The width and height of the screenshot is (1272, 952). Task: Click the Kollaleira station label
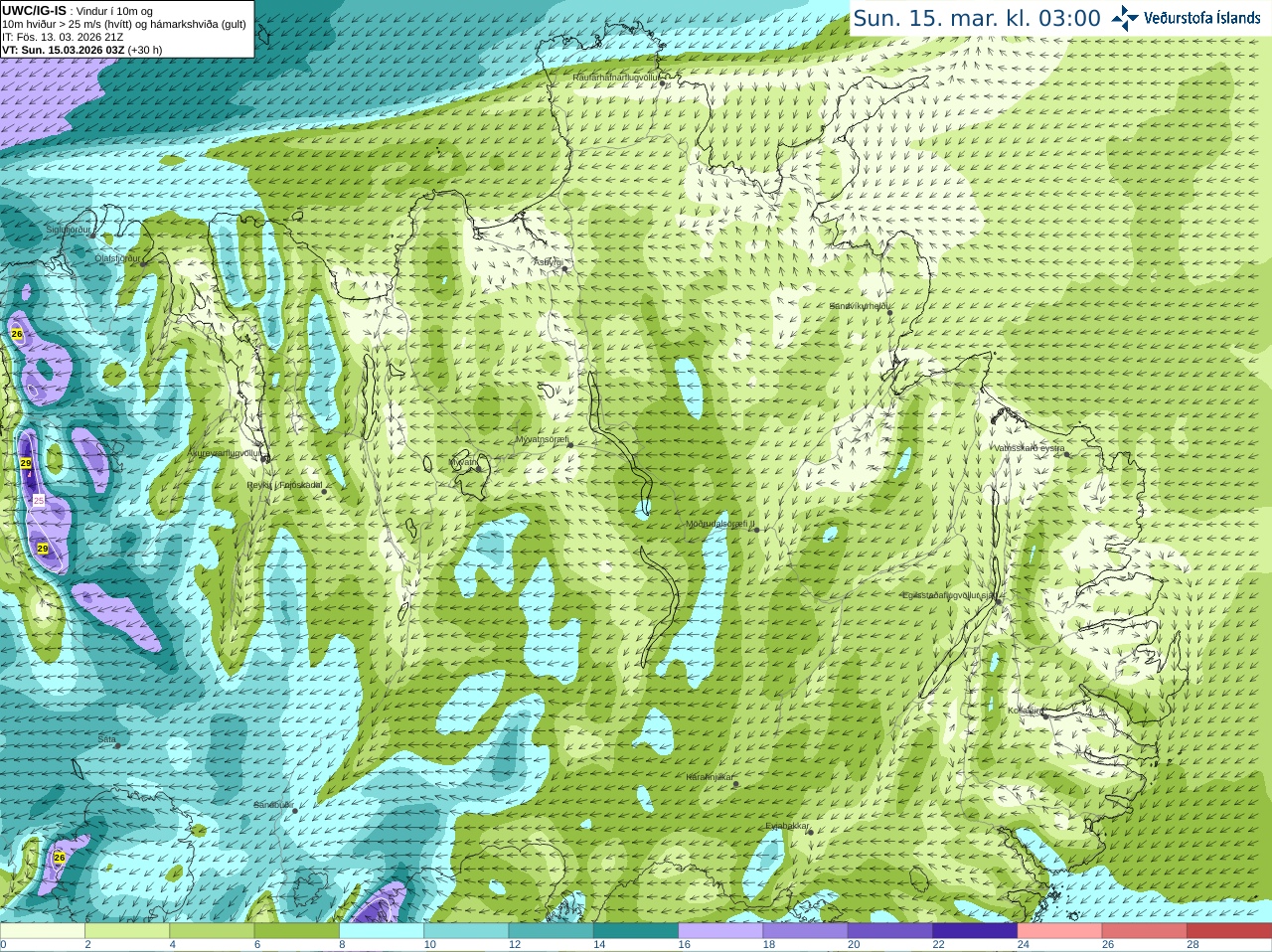click(x=1025, y=711)
